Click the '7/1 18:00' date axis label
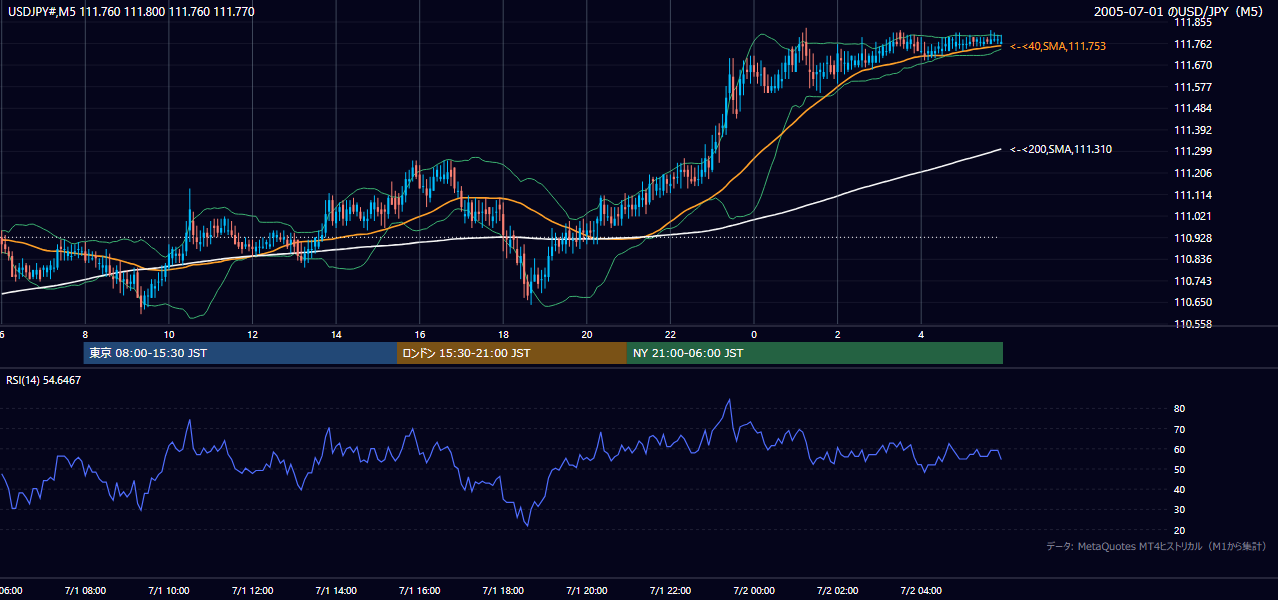 pyautogui.click(x=503, y=591)
